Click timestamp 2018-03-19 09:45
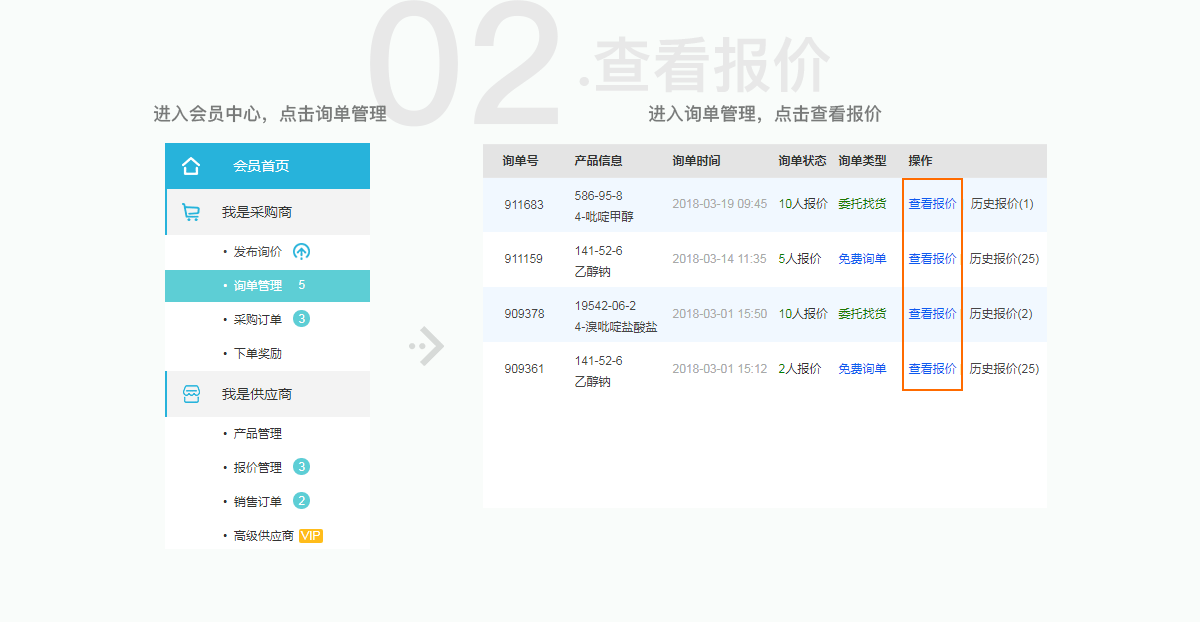This screenshot has width=1200, height=622. point(720,204)
